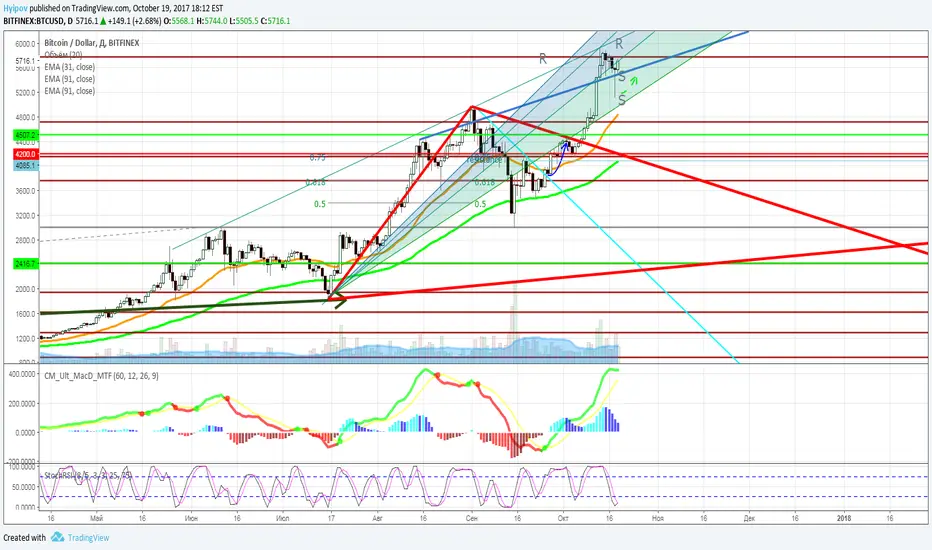Click 3200.0 on the price axis
Image resolution: width=932 pixels, height=550 pixels.
(x=26, y=216)
